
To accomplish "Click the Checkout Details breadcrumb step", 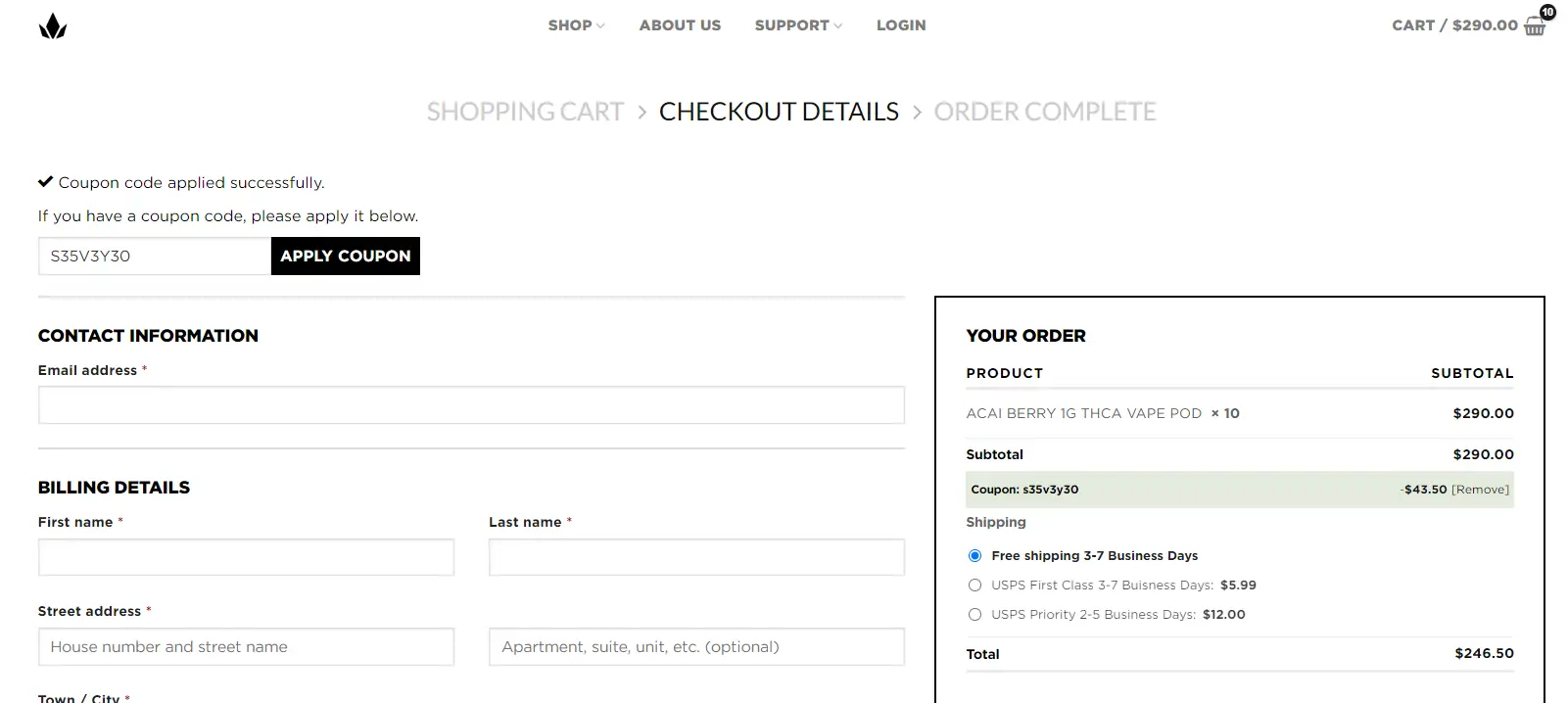I will click(779, 112).
